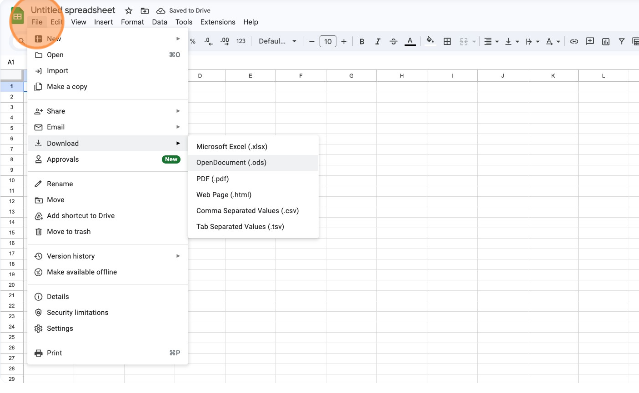Click the 123 number format button
The image size is (639, 393).
click(x=241, y=41)
